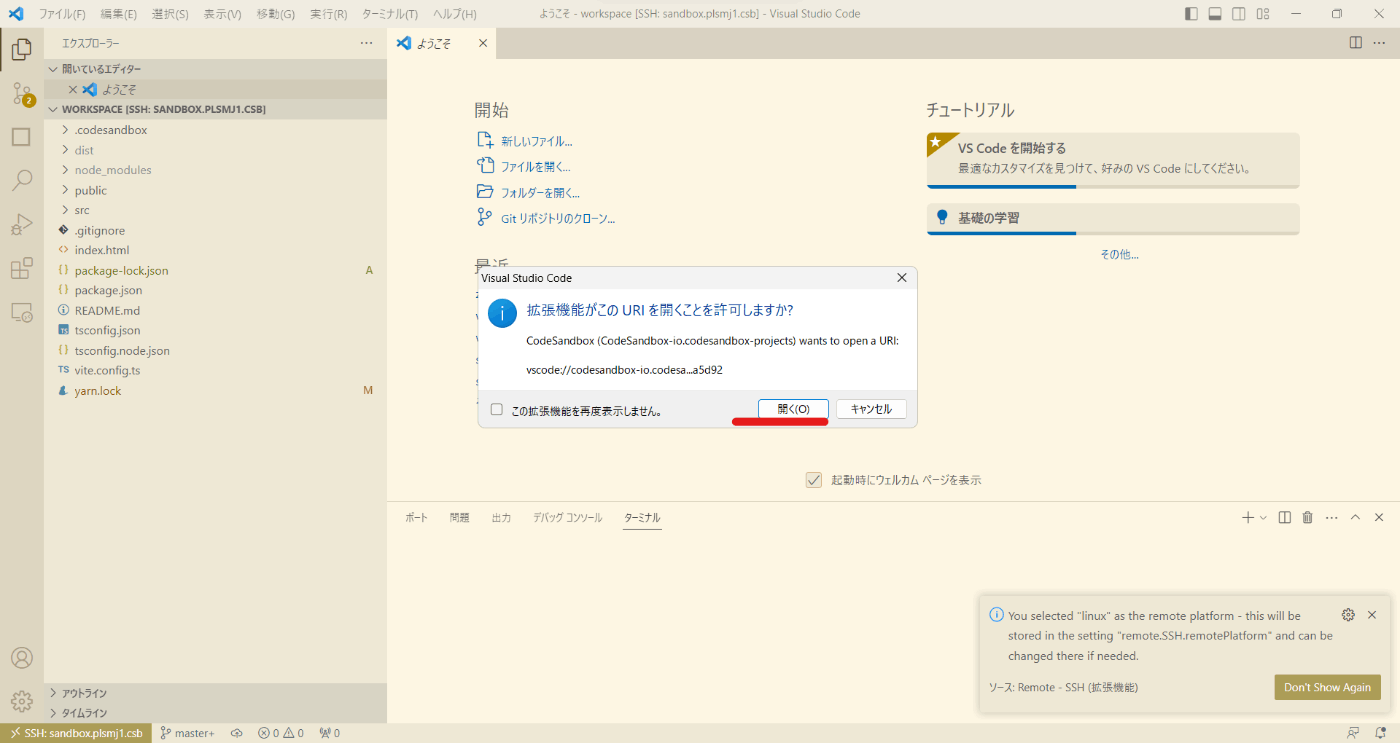Split the terminal panel
This screenshot has height=743, width=1400.
point(1285,517)
